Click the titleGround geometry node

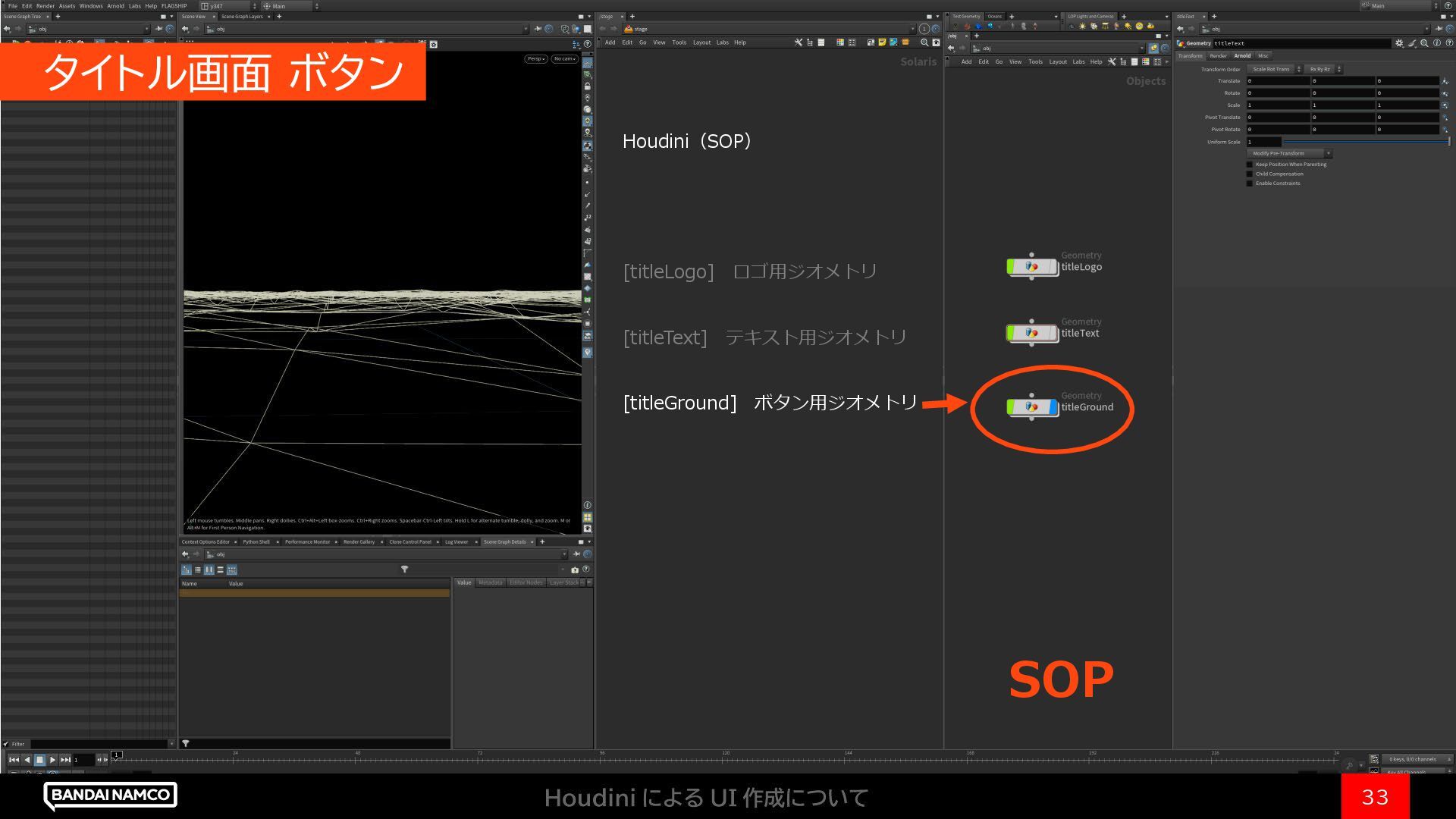tap(1031, 407)
